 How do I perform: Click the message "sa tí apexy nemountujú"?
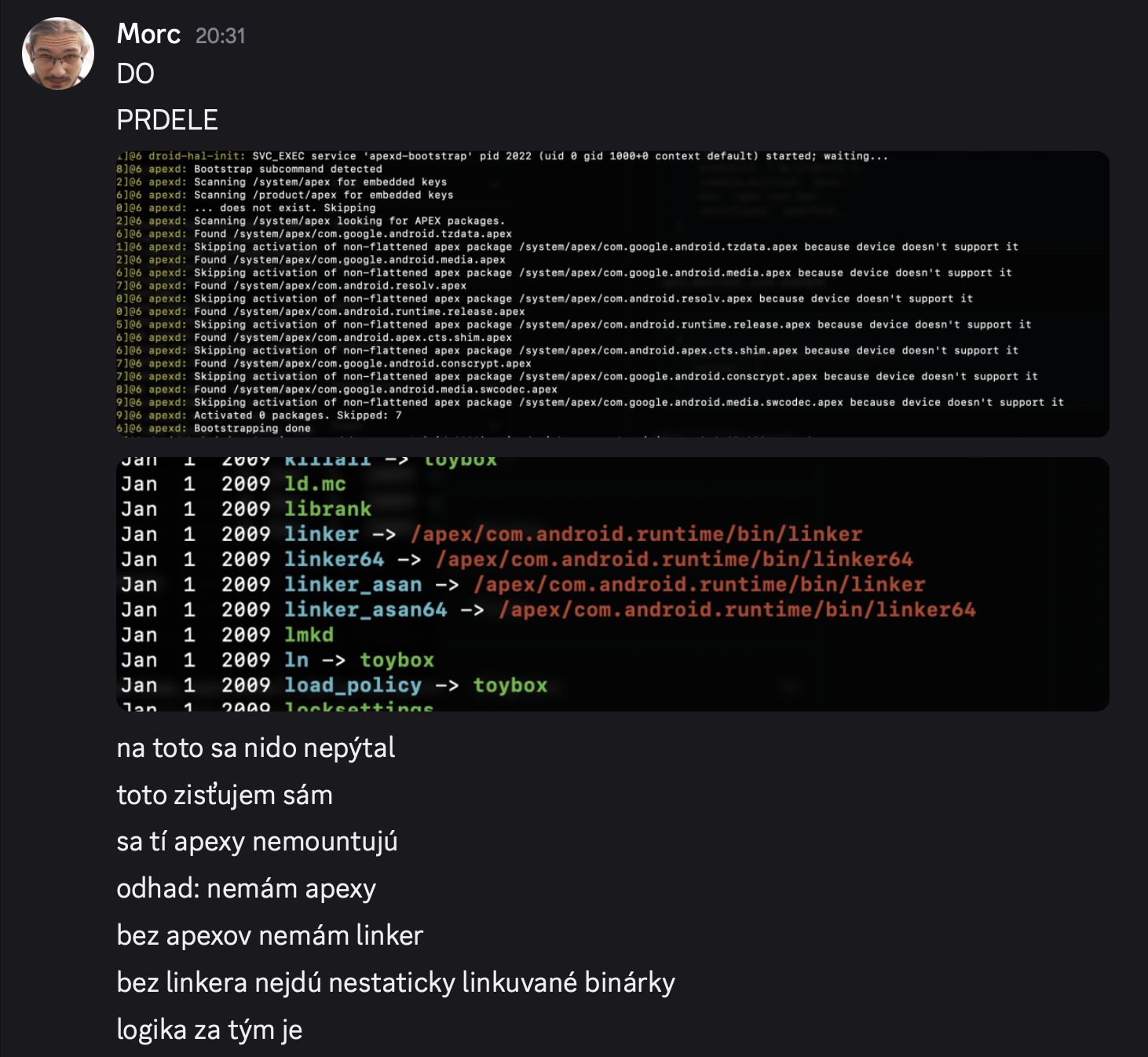click(257, 841)
